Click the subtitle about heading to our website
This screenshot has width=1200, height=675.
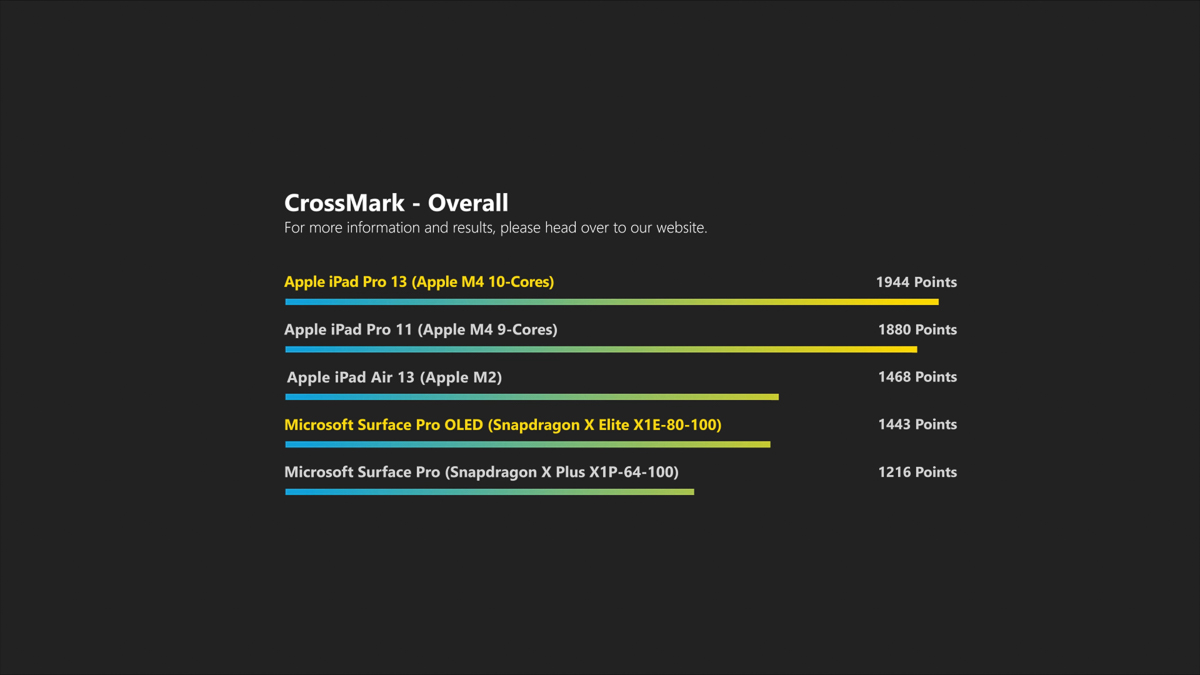(x=496, y=228)
